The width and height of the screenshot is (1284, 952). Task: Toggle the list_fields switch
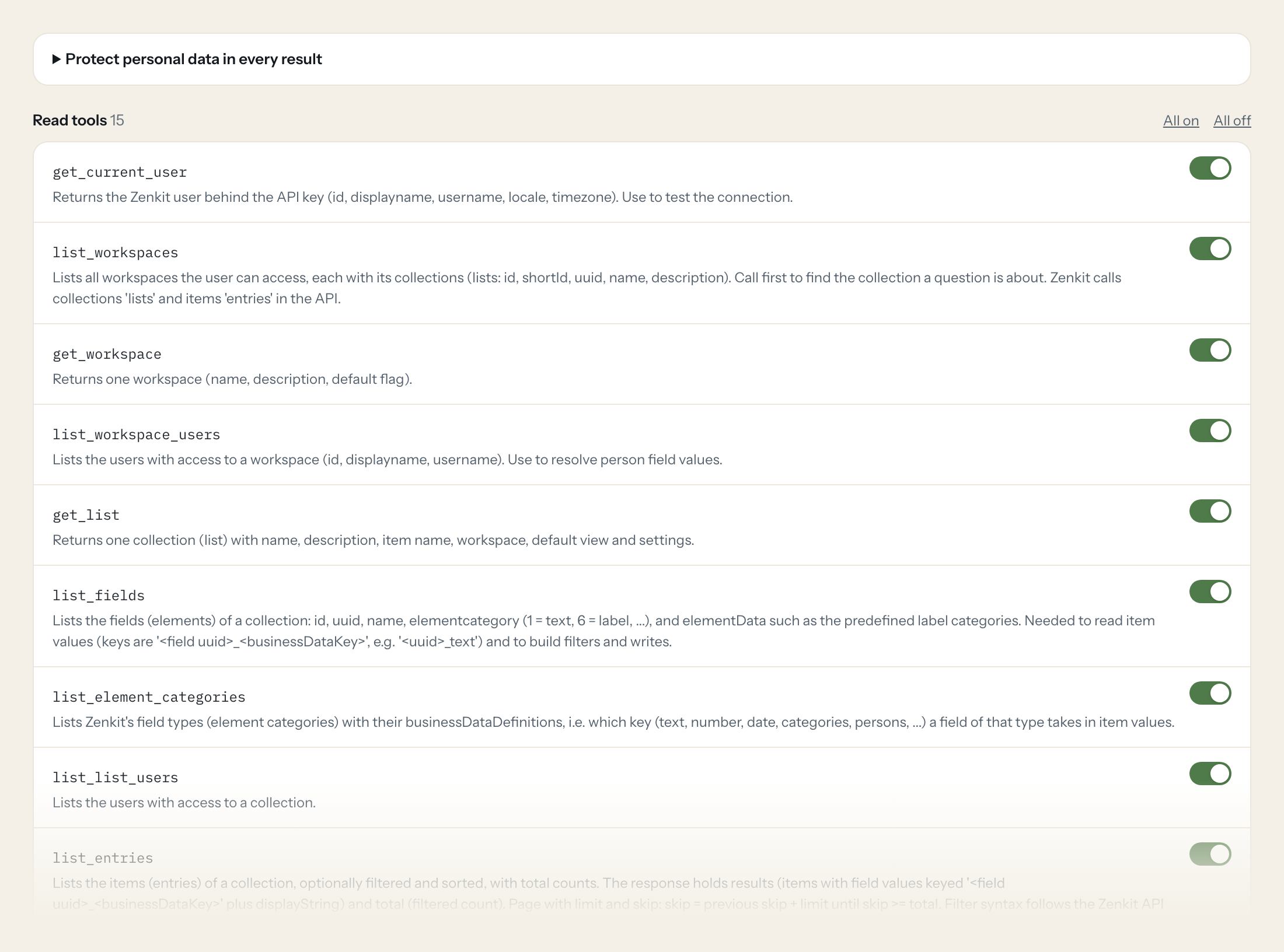[1210, 591]
